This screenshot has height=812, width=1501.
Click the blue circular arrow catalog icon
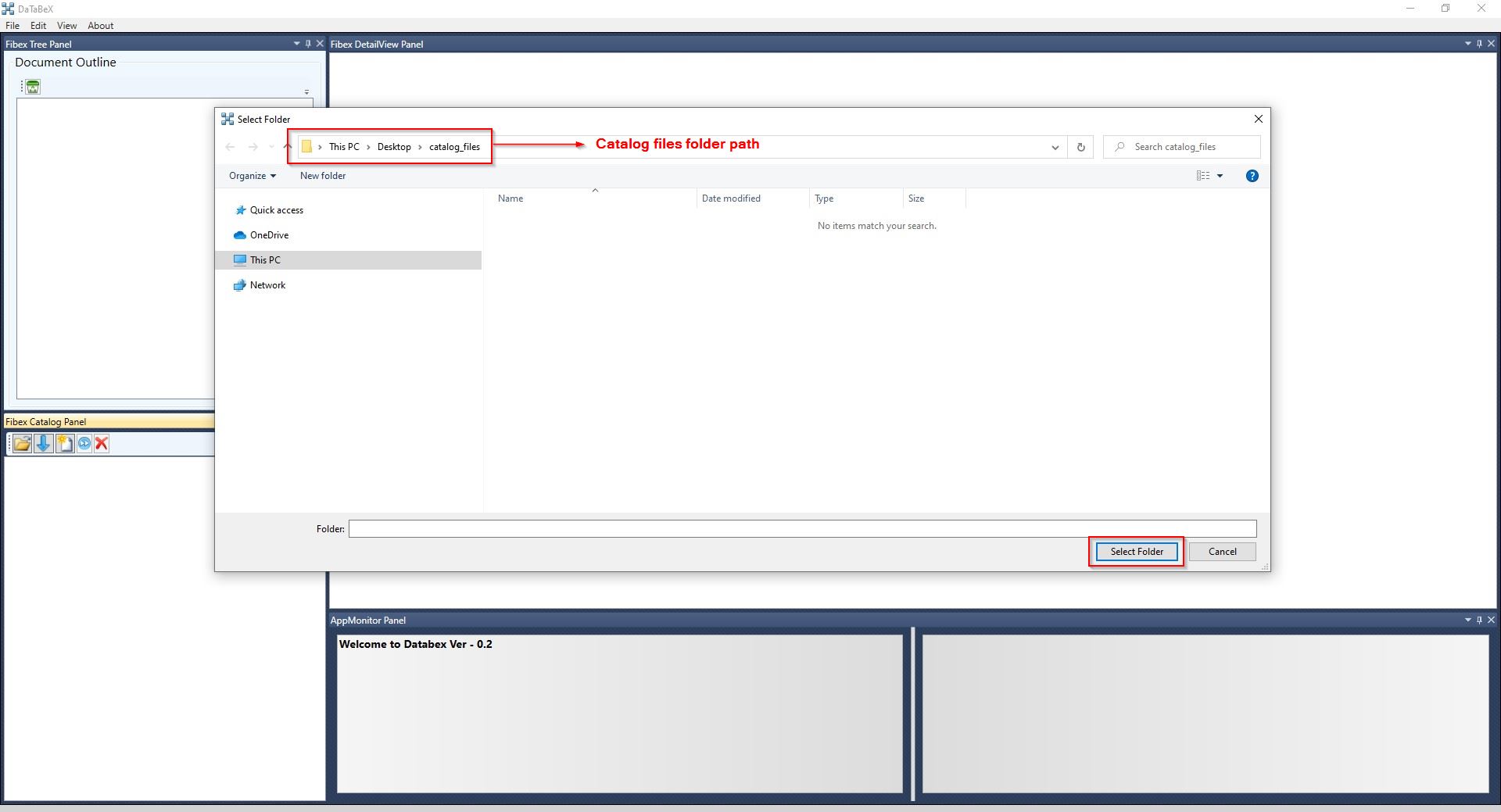(x=84, y=444)
